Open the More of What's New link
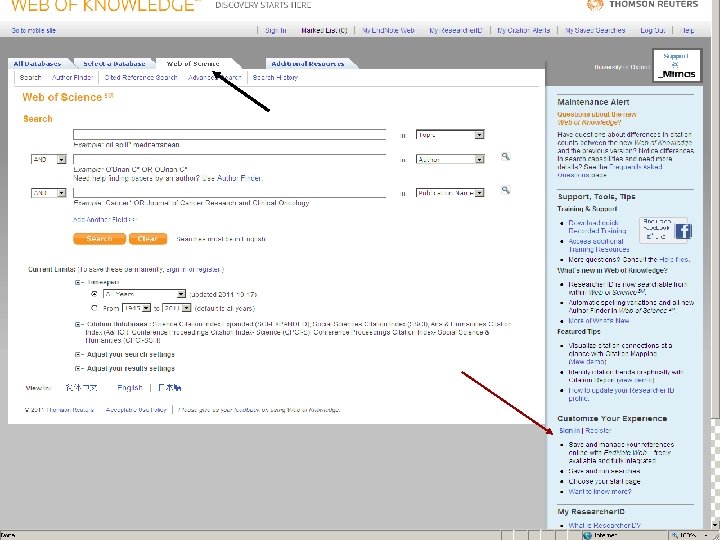This screenshot has height=540, width=720. pos(599,321)
